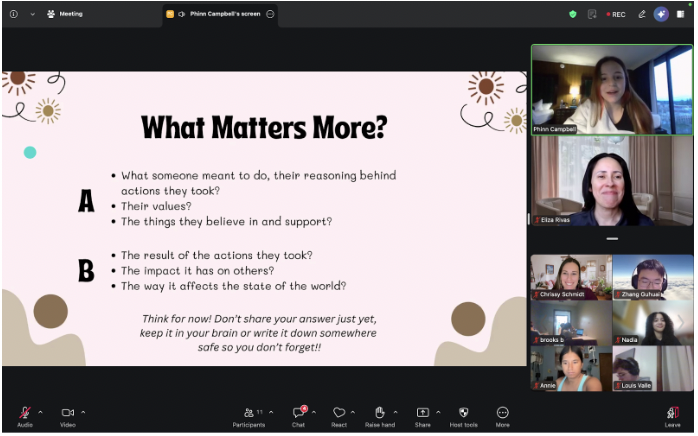The height and width of the screenshot is (436, 698).
Task: Open the notes icon near REC
Action: coord(592,14)
